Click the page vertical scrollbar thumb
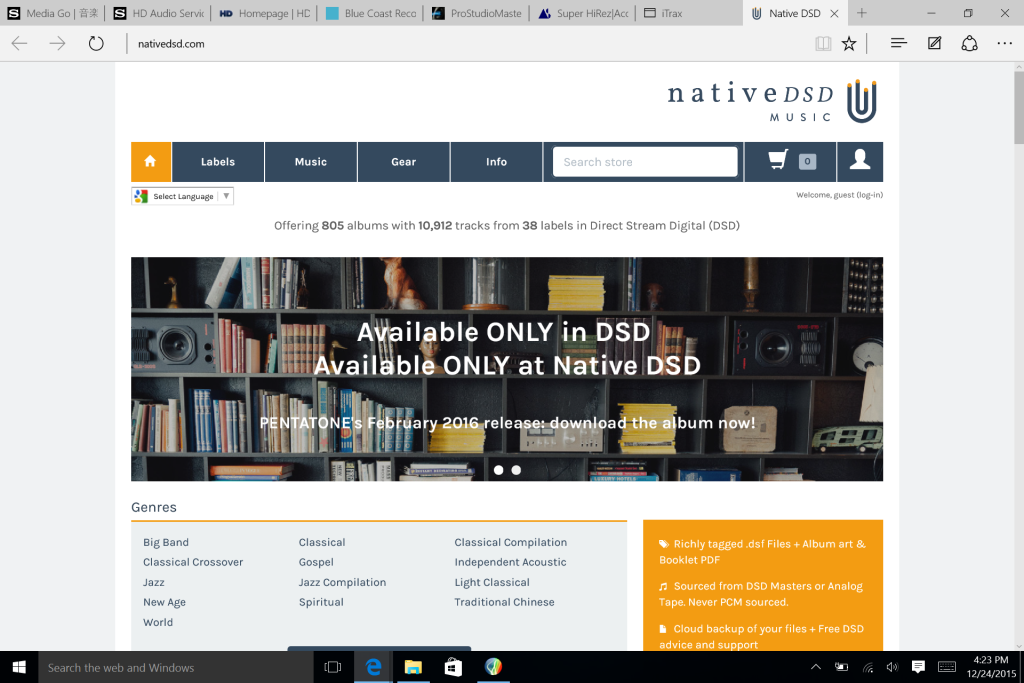The width and height of the screenshot is (1024, 683). 1018,107
